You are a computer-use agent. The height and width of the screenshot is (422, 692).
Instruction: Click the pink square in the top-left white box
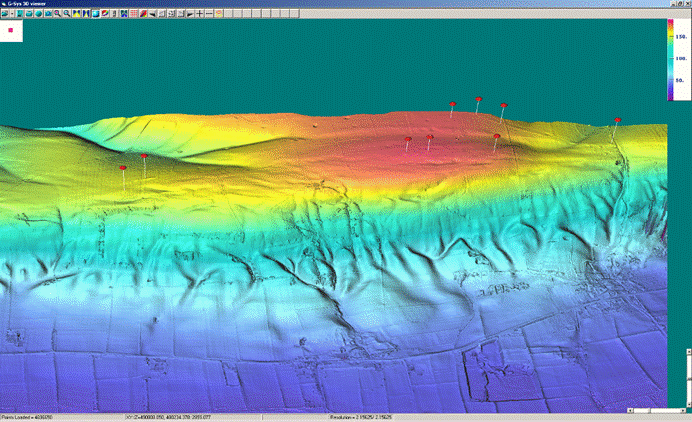[x=11, y=30]
